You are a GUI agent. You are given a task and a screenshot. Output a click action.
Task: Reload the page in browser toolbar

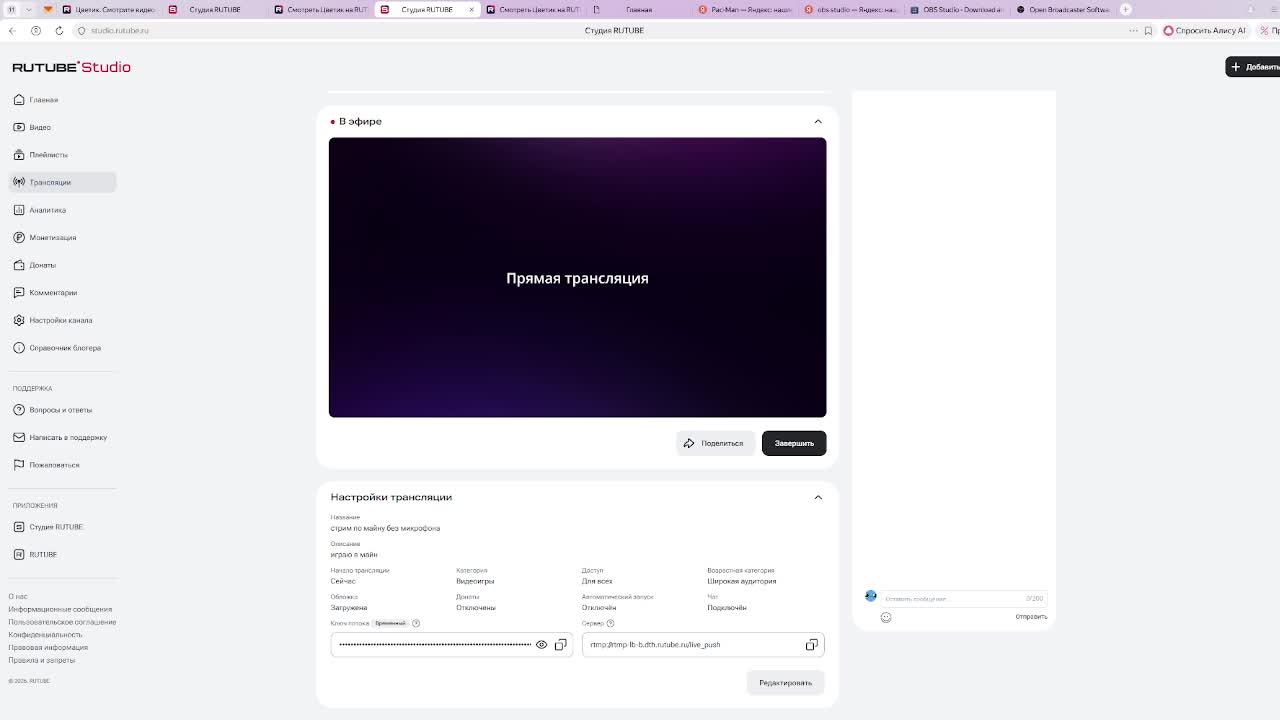click(59, 30)
